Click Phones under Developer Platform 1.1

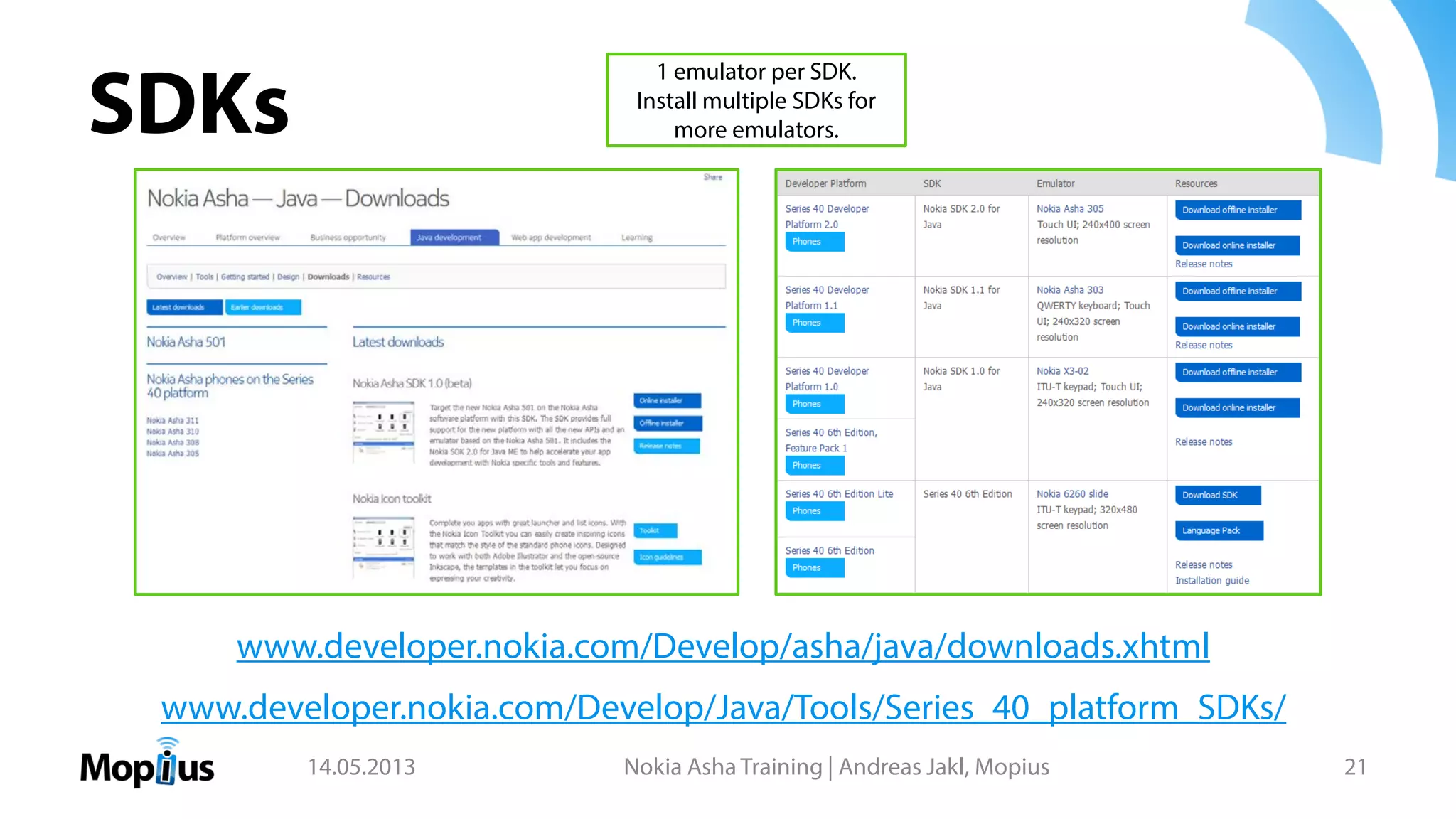click(815, 323)
